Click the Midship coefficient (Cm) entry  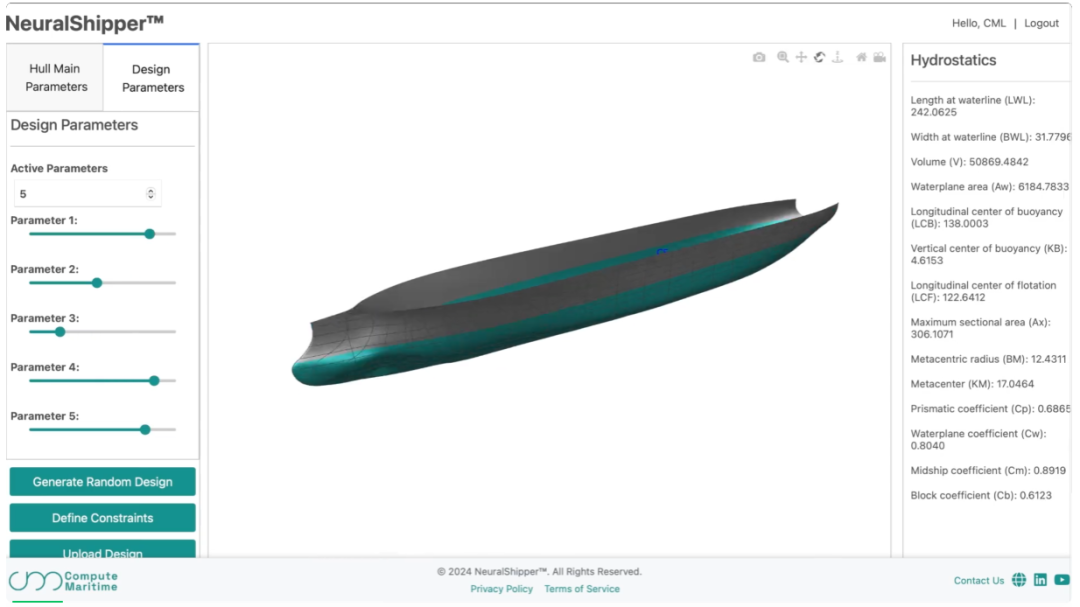pos(988,471)
